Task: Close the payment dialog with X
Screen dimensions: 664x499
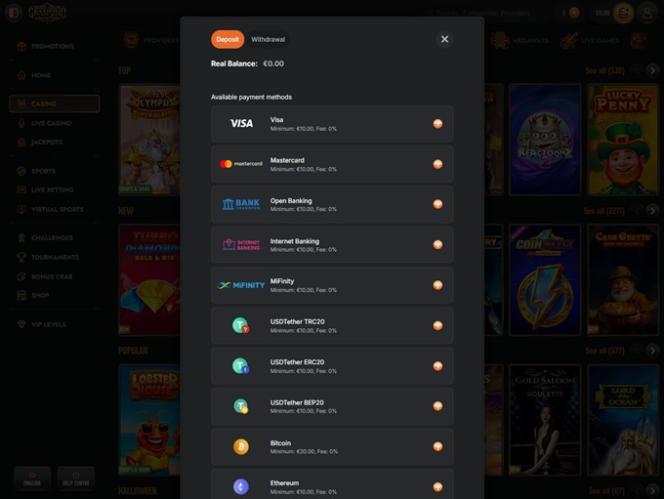Action: click(445, 39)
